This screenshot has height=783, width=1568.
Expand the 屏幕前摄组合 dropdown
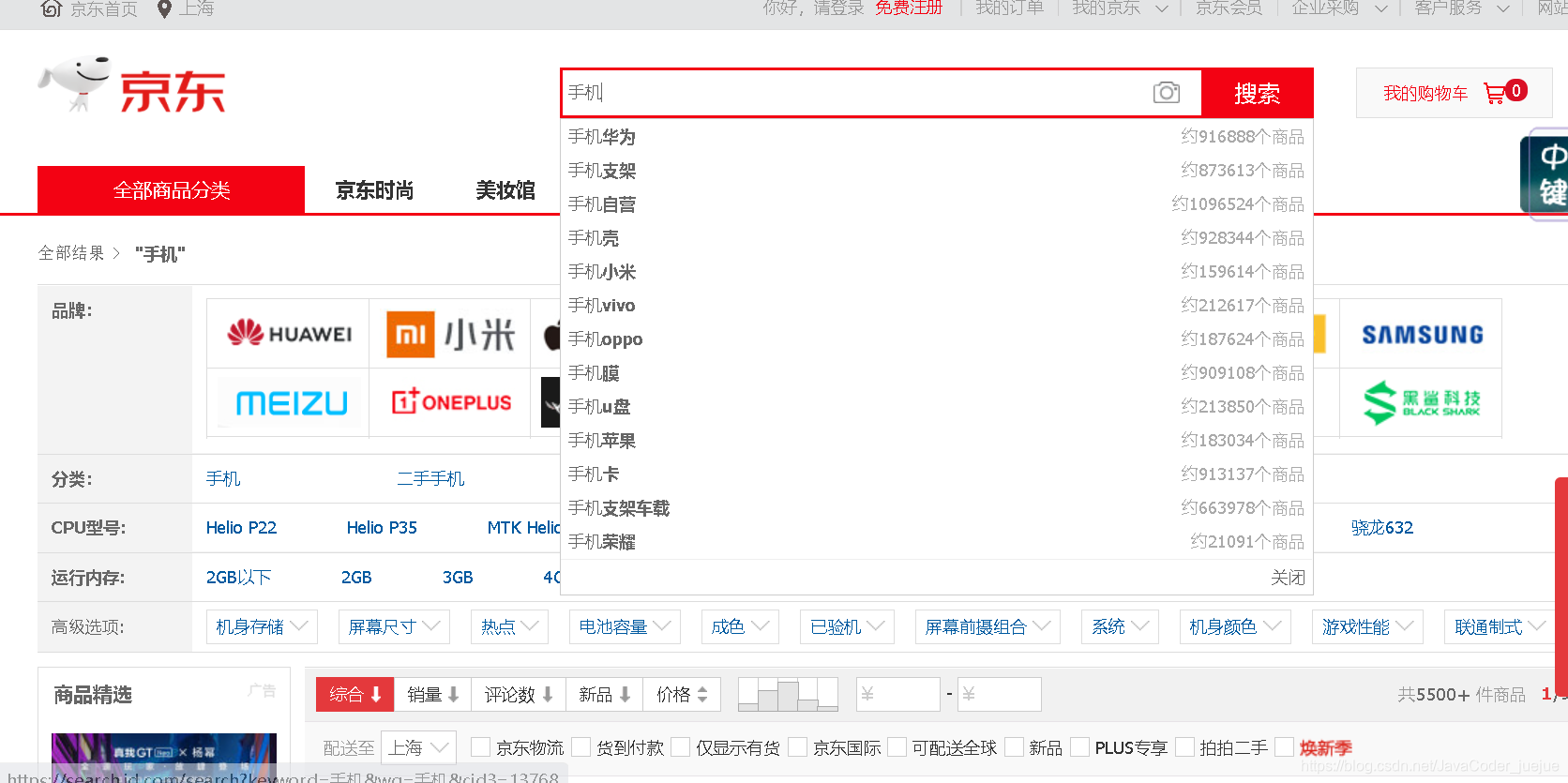pos(988,626)
